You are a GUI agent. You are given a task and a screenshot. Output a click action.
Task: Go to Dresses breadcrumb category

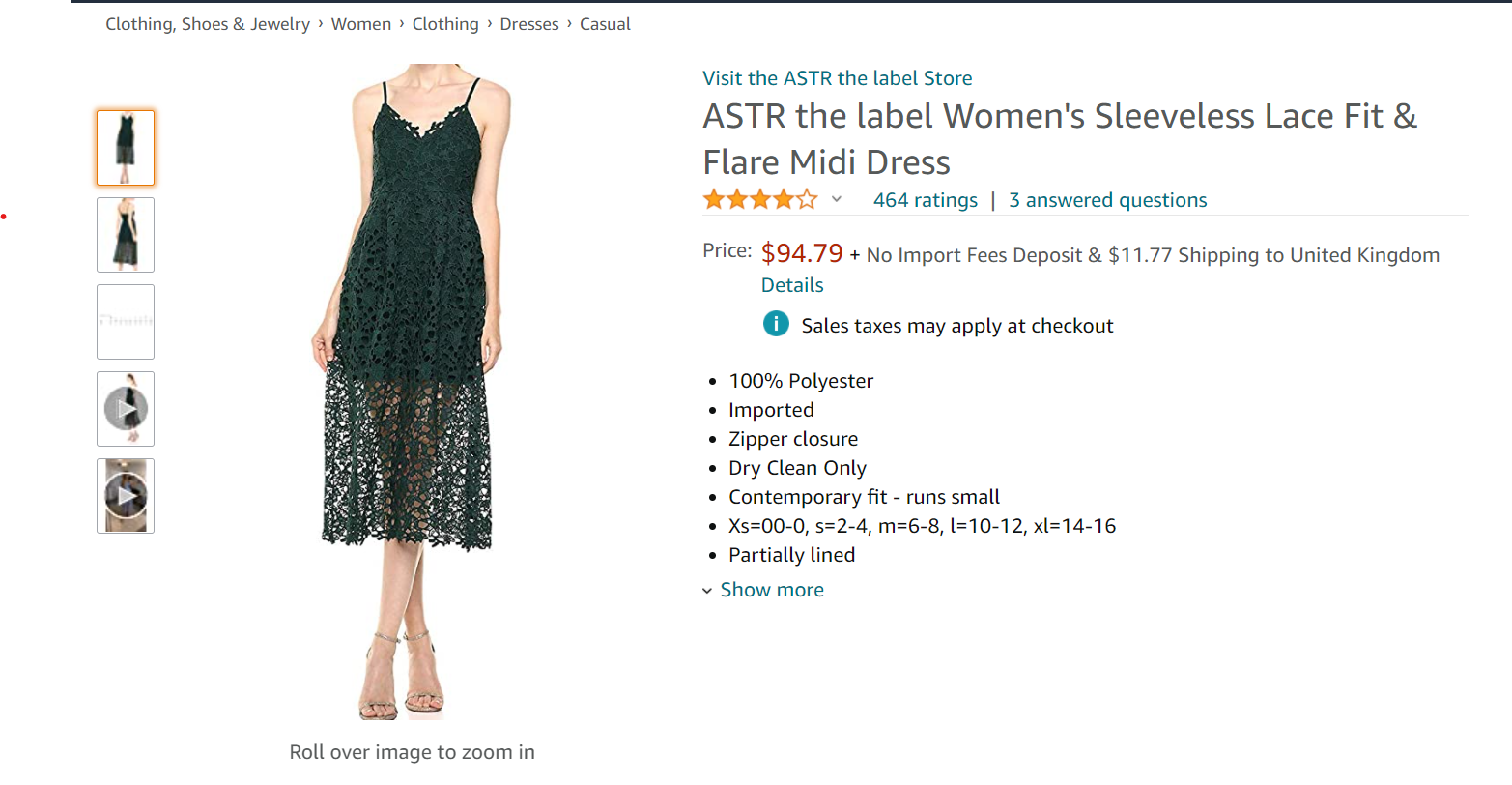point(529,24)
